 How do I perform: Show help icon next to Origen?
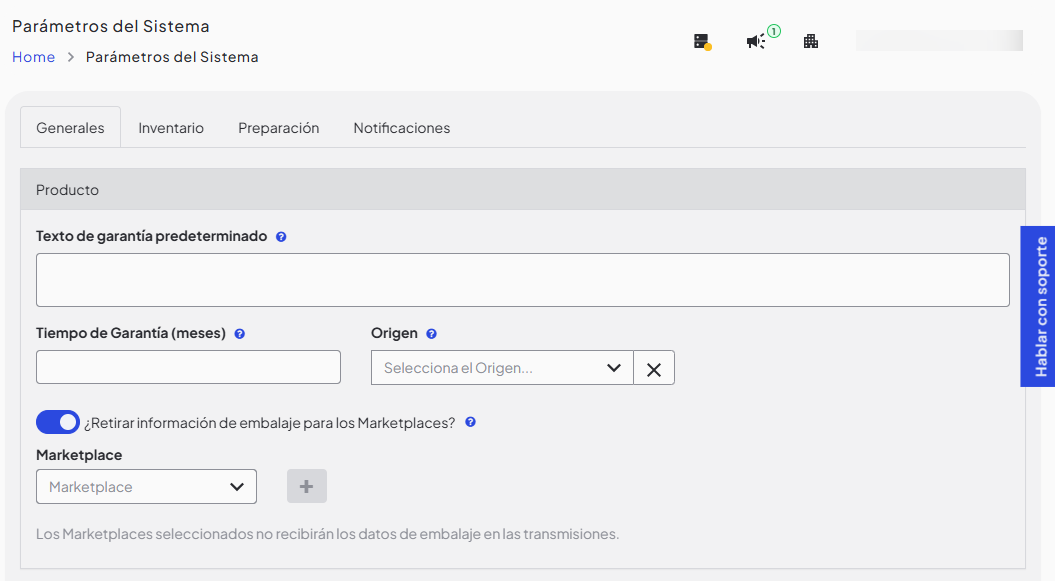click(x=431, y=334)
